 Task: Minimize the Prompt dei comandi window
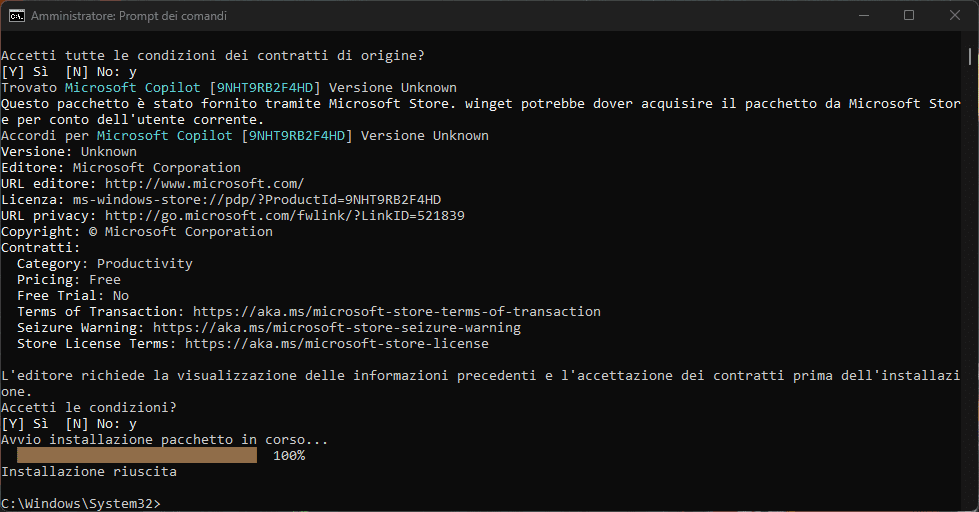[x=863, y=16]
